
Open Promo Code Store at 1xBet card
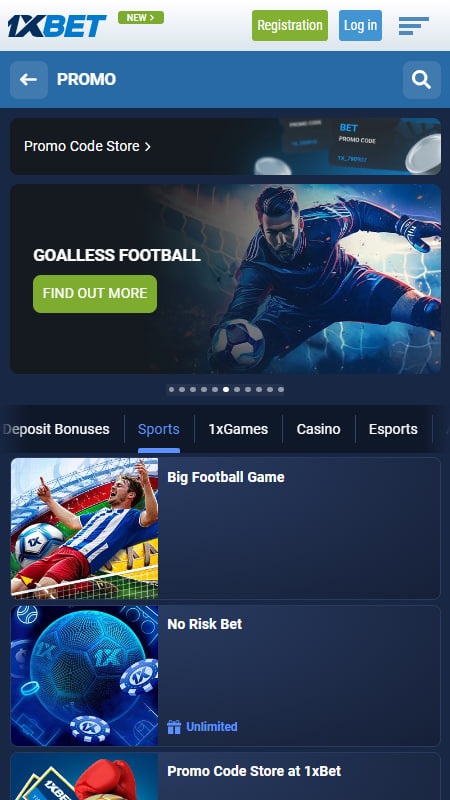click(x=226, y=776)
